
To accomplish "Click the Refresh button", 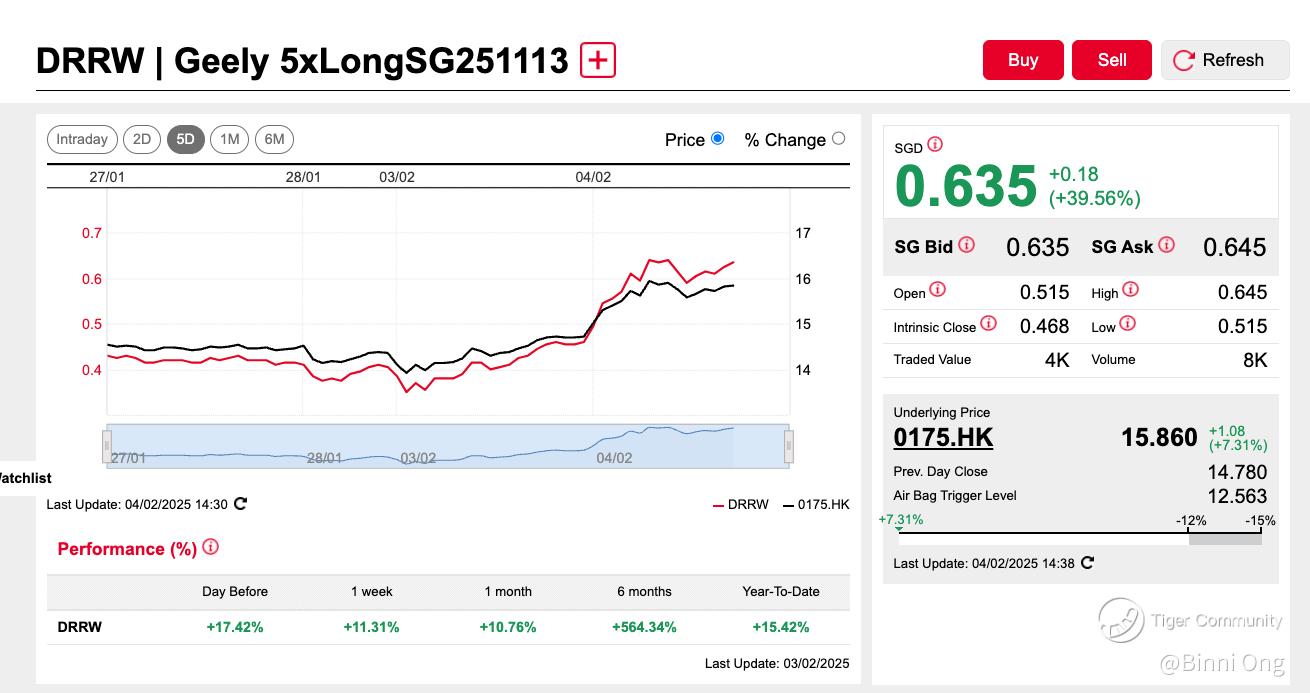I will tap(1225, 60).
